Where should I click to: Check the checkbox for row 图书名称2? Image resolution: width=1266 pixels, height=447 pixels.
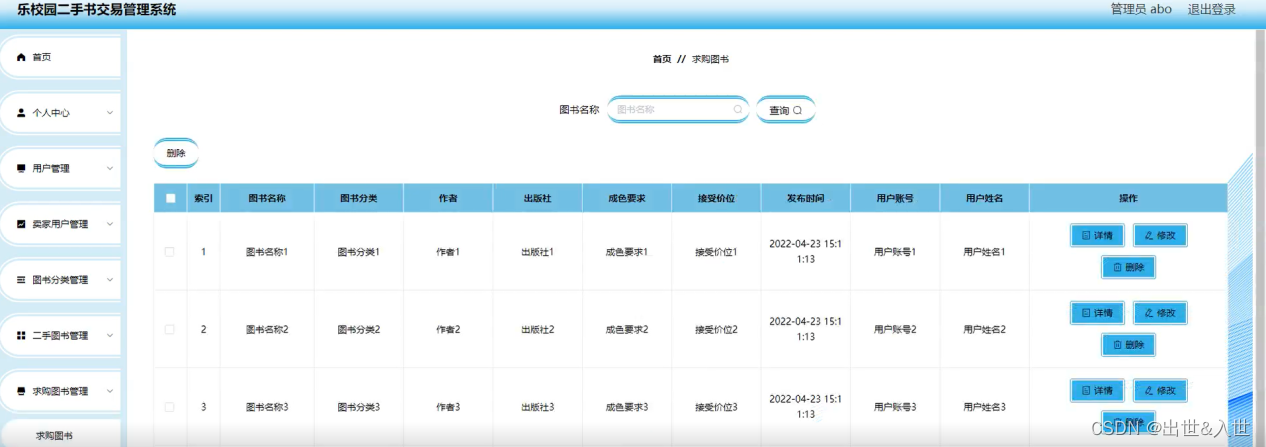click(170, 329)
